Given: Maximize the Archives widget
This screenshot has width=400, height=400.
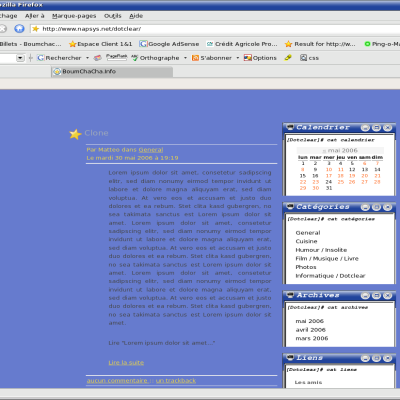Looking at the screenshot, I should pos(376,296).
